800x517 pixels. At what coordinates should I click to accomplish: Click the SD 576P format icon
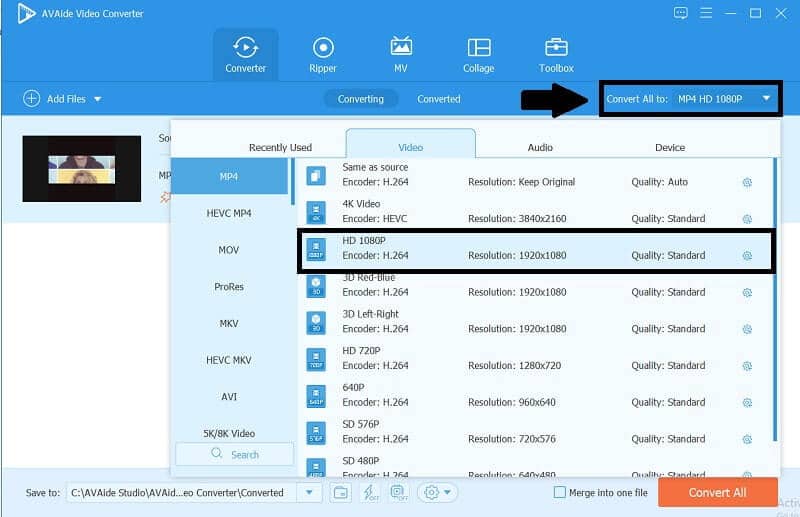coord(316,433)
